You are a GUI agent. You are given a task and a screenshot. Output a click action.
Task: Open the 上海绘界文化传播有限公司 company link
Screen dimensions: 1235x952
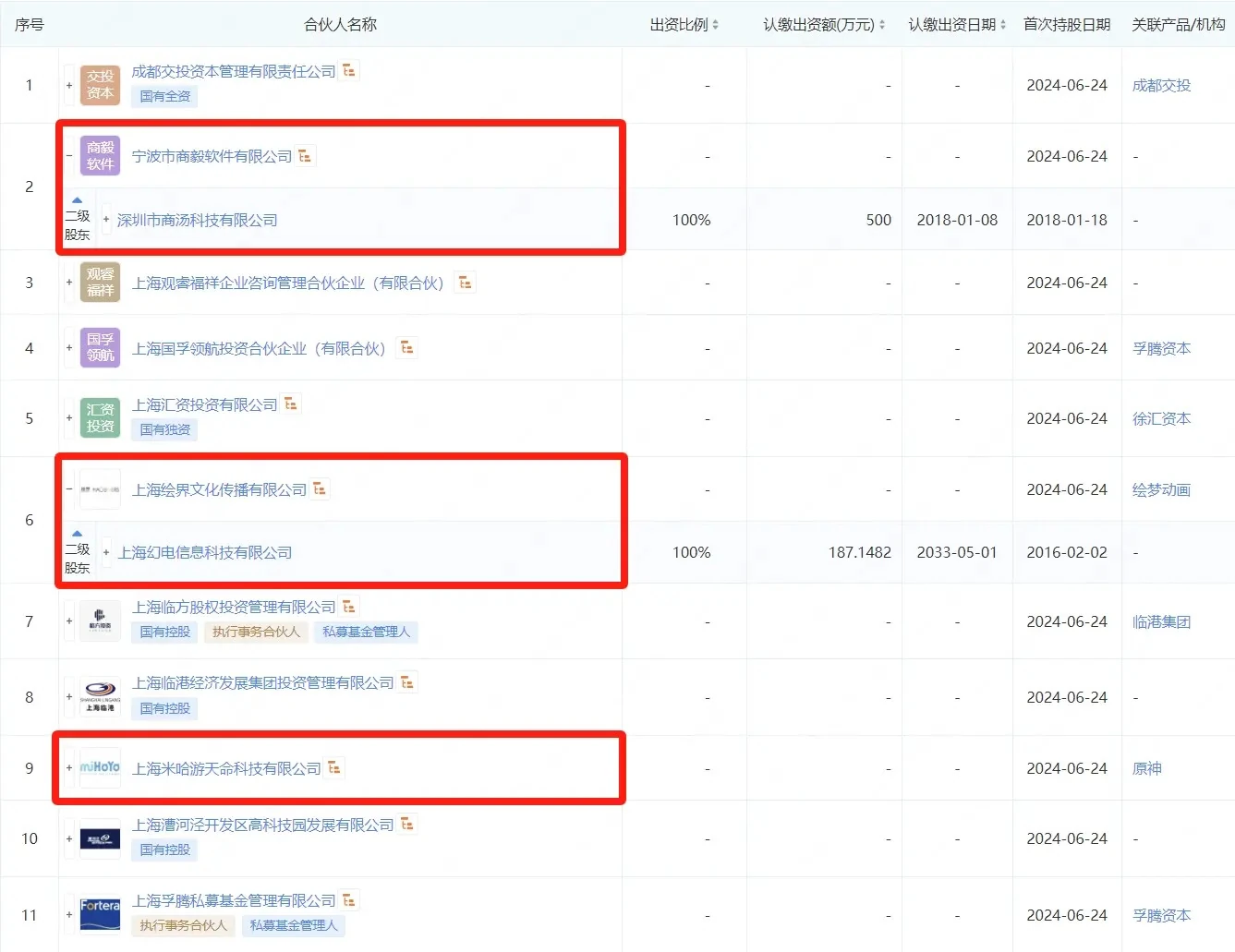(219, 489)
